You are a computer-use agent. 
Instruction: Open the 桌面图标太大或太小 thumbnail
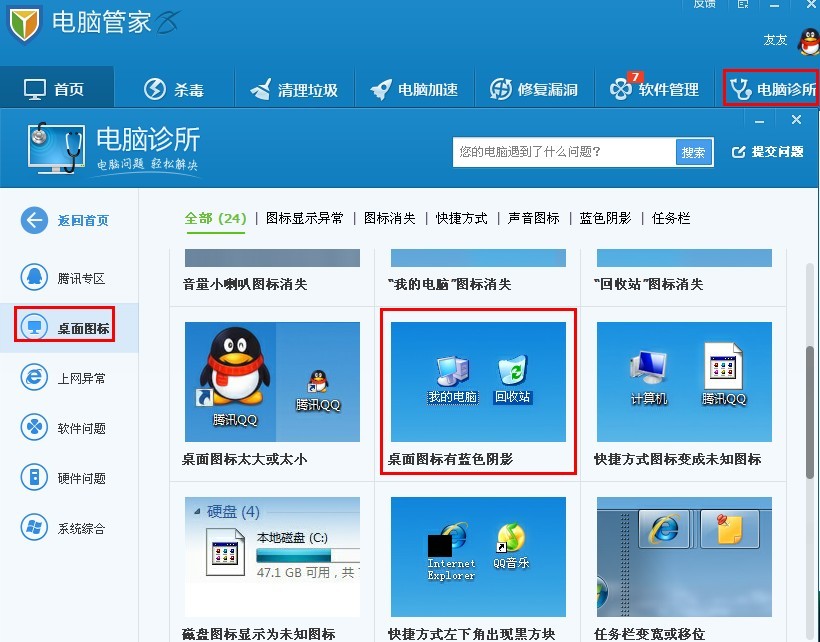[272, 382]
